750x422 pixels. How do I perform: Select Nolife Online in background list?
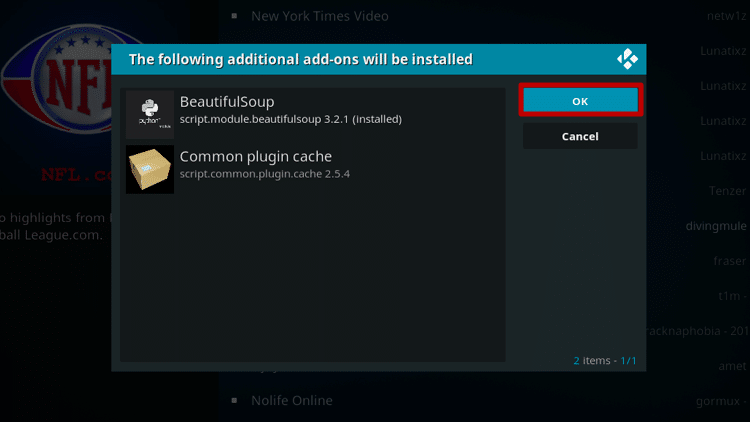[x=292, y=400]
